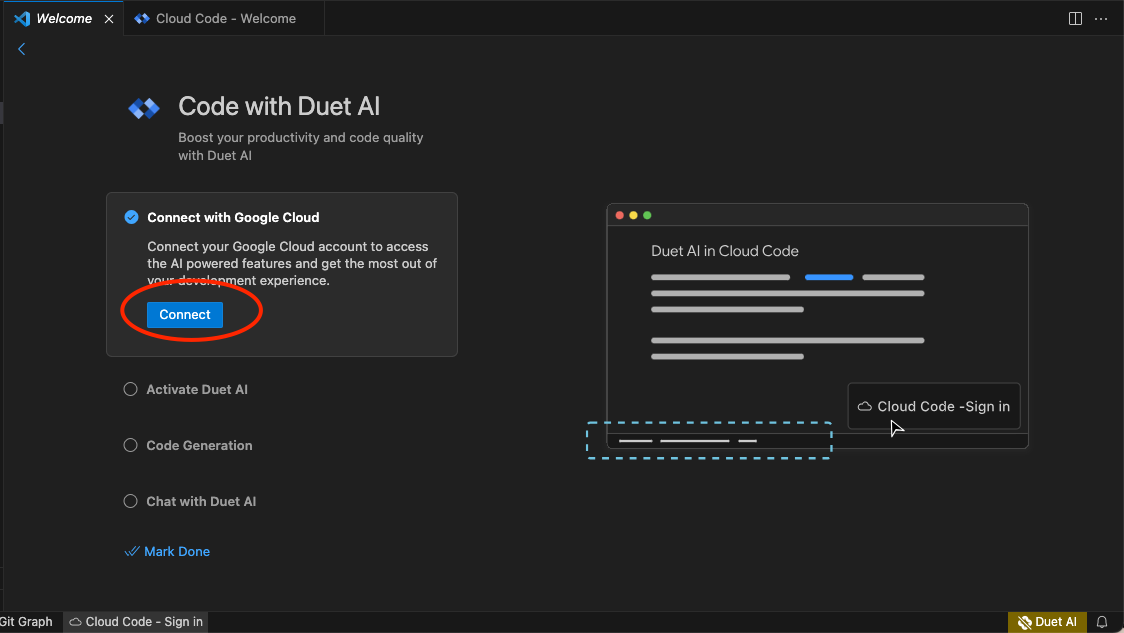
Task: Click the VS Code icon on Welcome tab
Action: (x=22, y=19)
